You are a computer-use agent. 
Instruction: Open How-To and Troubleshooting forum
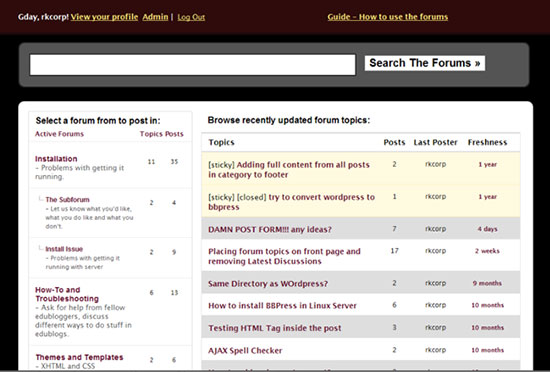(x=67, y=294)
